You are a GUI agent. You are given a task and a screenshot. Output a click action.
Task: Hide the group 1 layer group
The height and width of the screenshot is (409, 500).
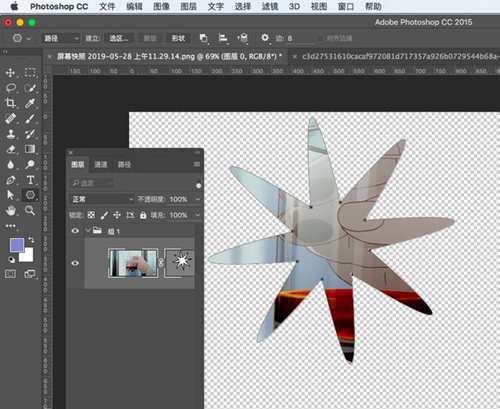tap(75, 231)
